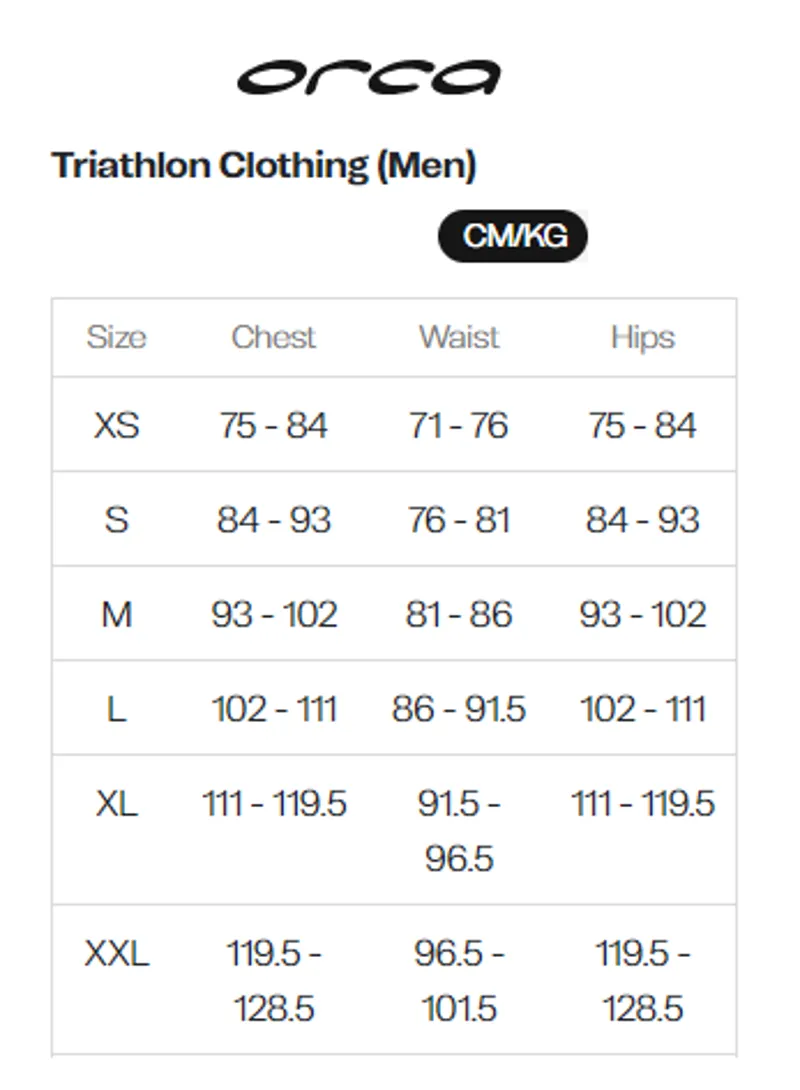Click the Triathlon Clothing (Men) heading
800x1090 pixels.
coord(263,166)
